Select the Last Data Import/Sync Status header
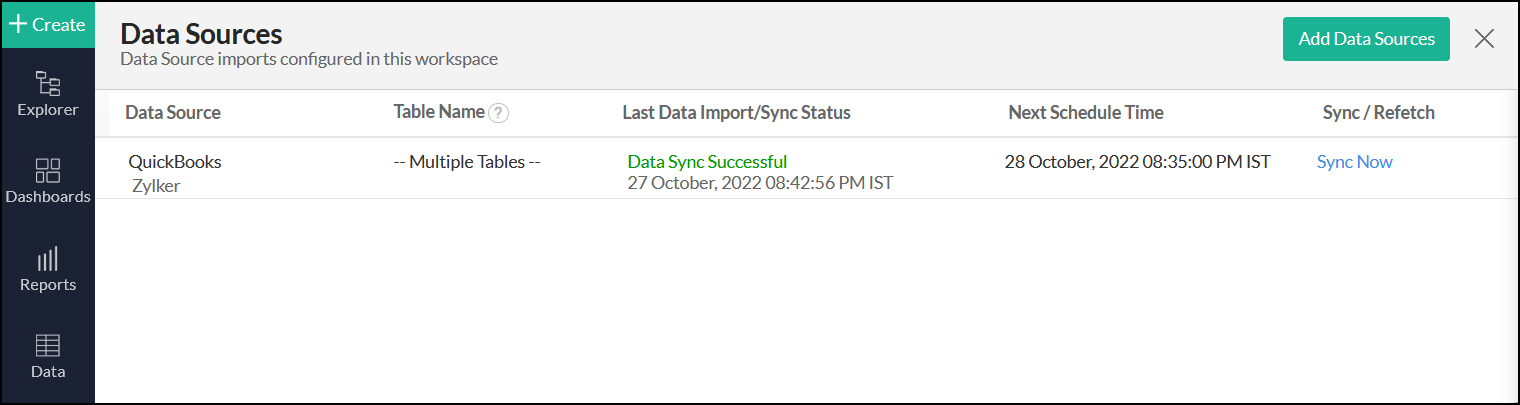This screenshot has height=405, width=1520. click(x=736, y=113)
